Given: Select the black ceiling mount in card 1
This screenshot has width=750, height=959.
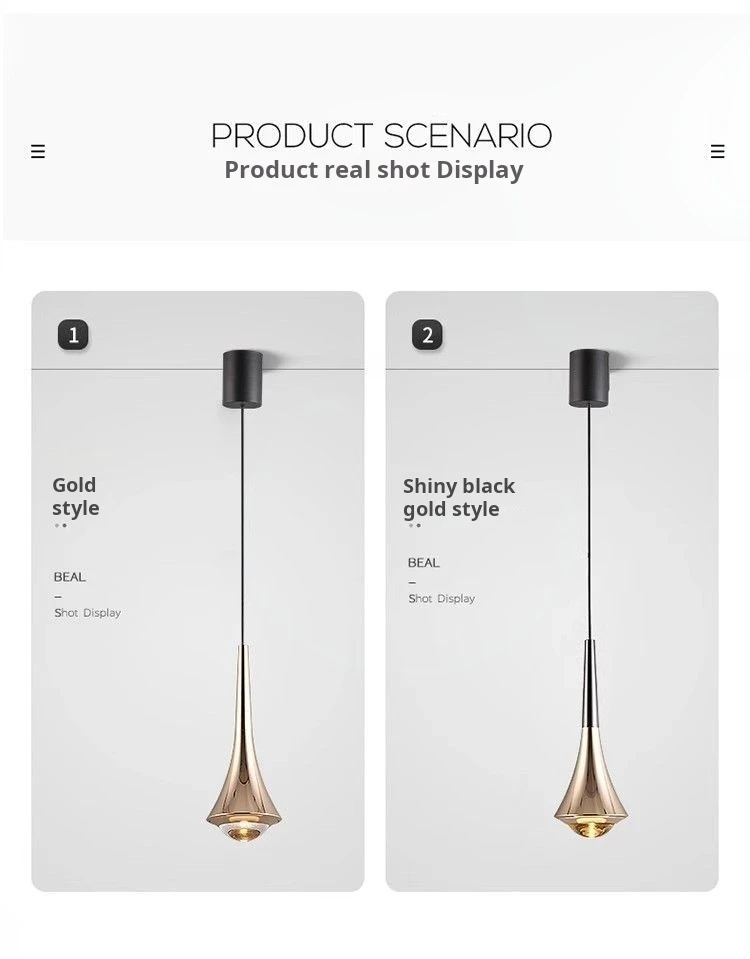Looking at the screenshot, I should pos(243,379).
